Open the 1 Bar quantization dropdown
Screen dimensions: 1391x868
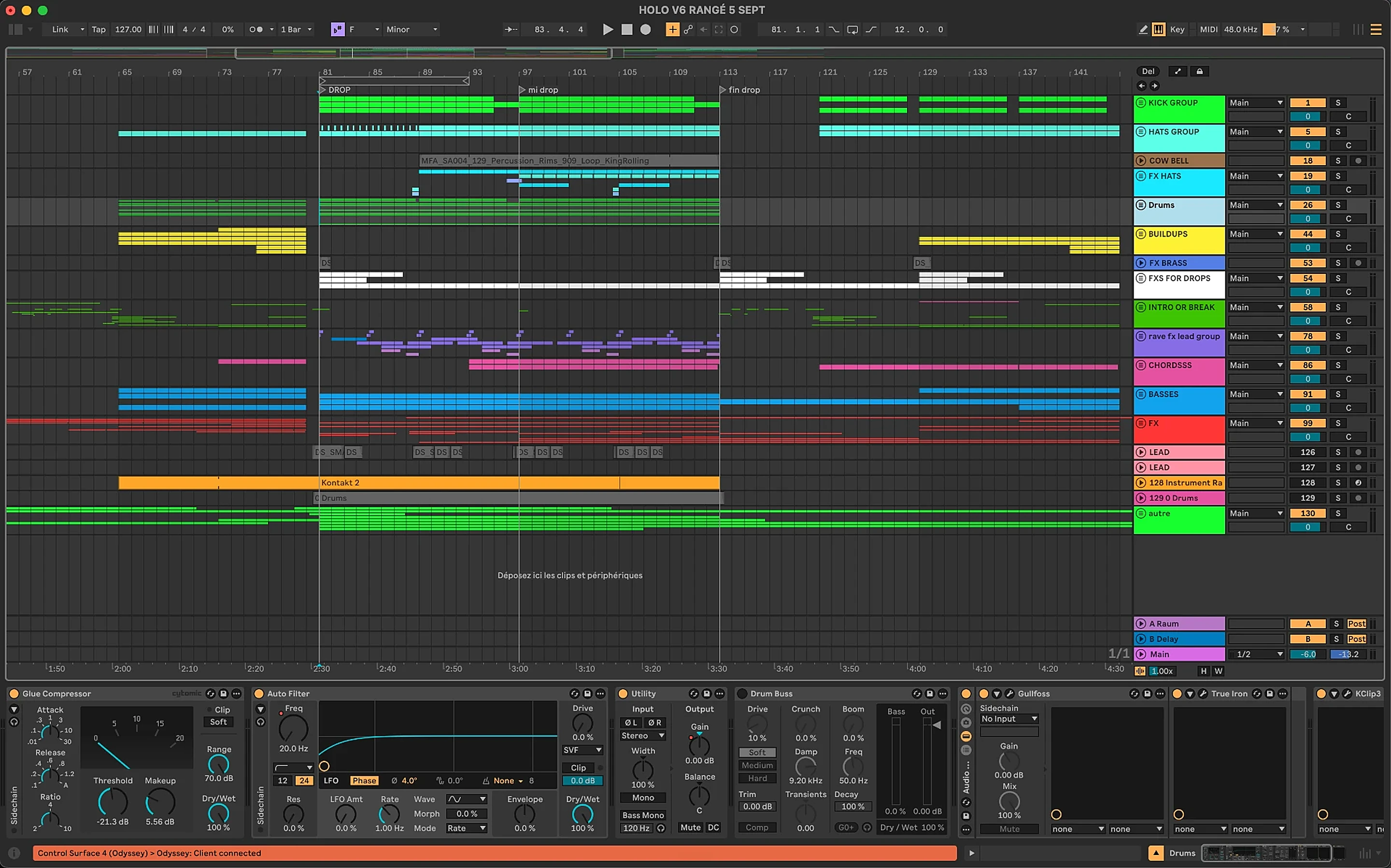click(296, 29)
